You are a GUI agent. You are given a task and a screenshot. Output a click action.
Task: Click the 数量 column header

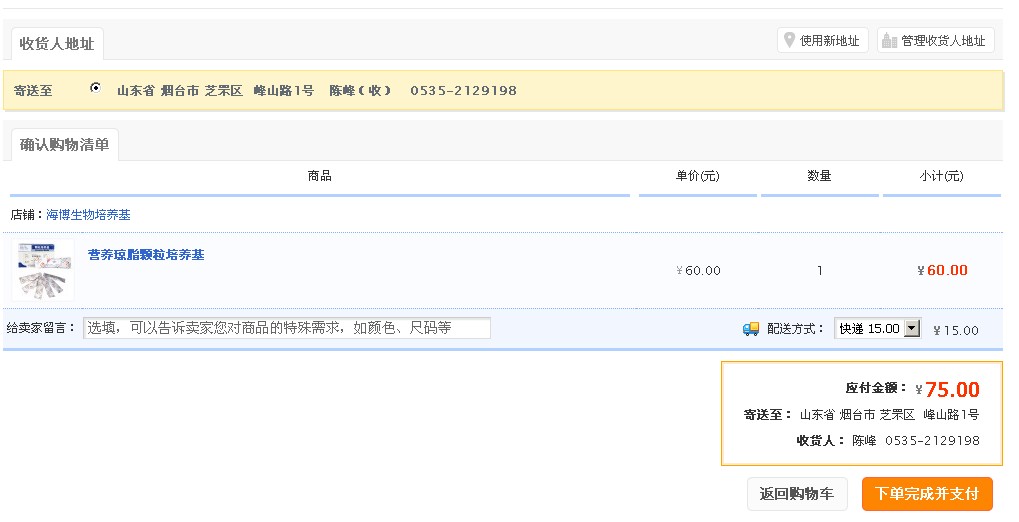[x=819, y=176]
